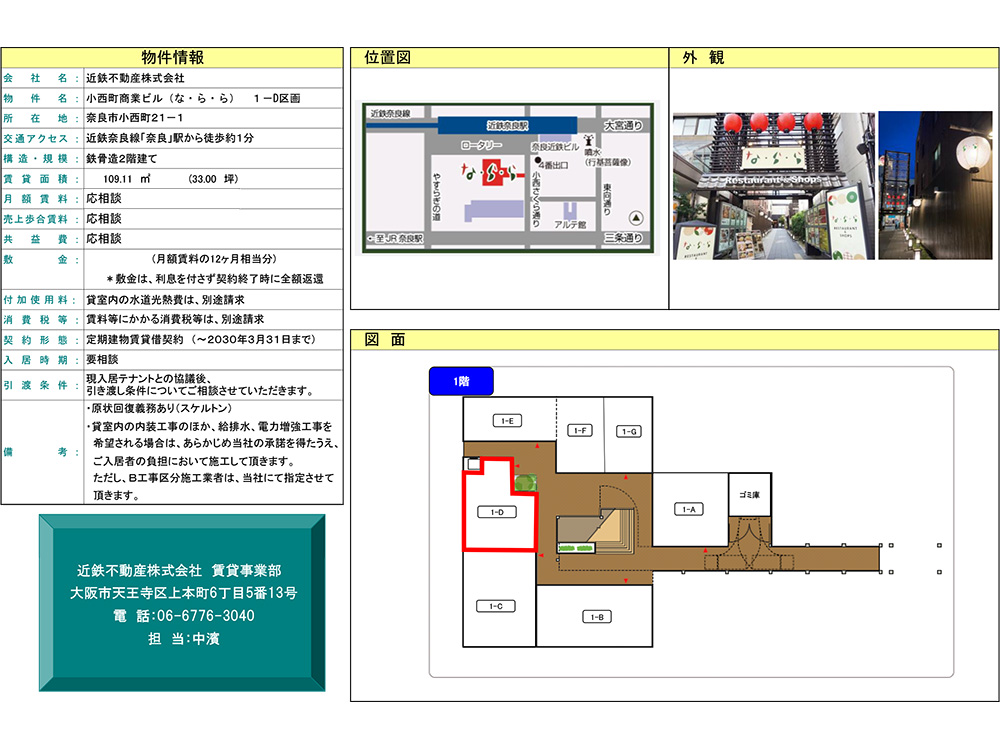1000x750 pixels.
Task: Click 月額賃料 label
Action: 35,198
